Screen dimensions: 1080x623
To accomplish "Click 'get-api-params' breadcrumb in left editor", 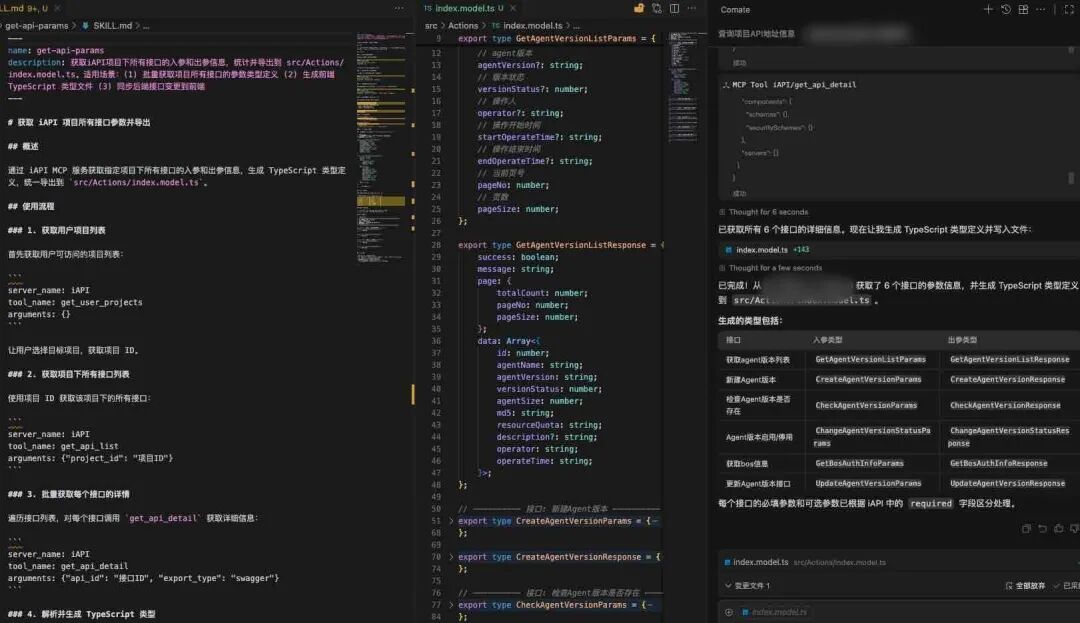I will pos(37,25).
